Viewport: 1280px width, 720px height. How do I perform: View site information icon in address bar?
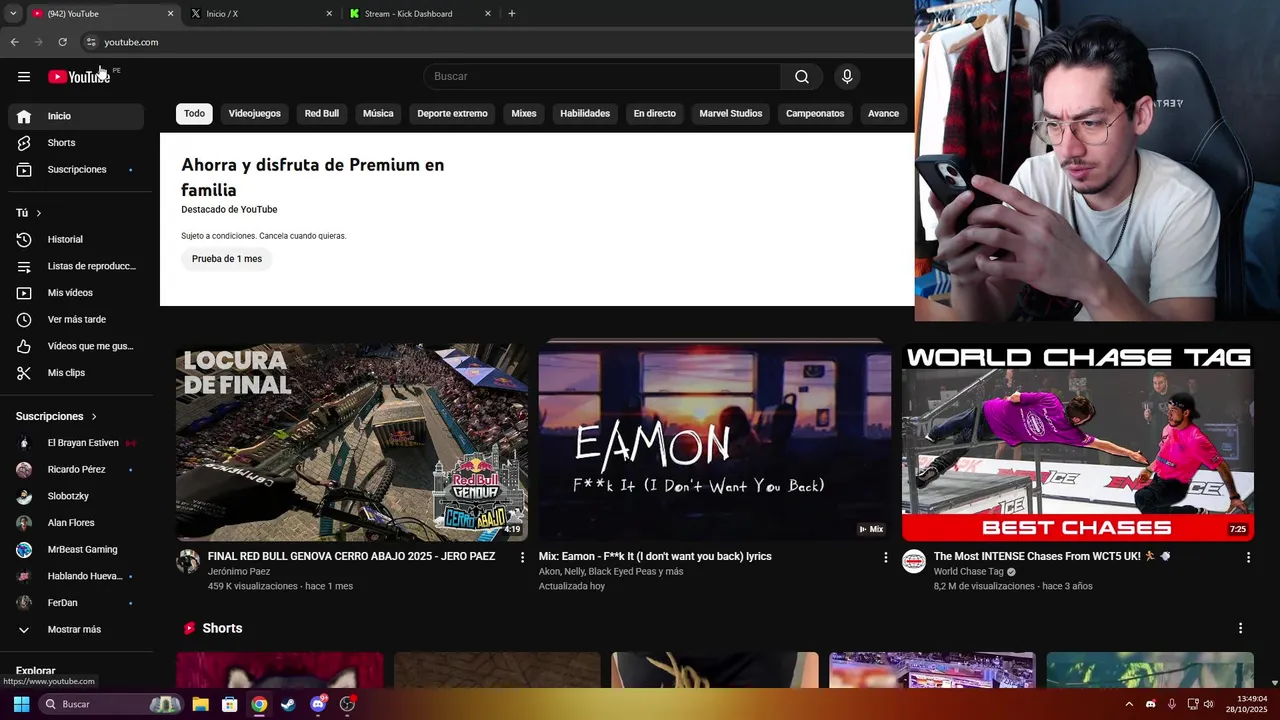[90, 42]
